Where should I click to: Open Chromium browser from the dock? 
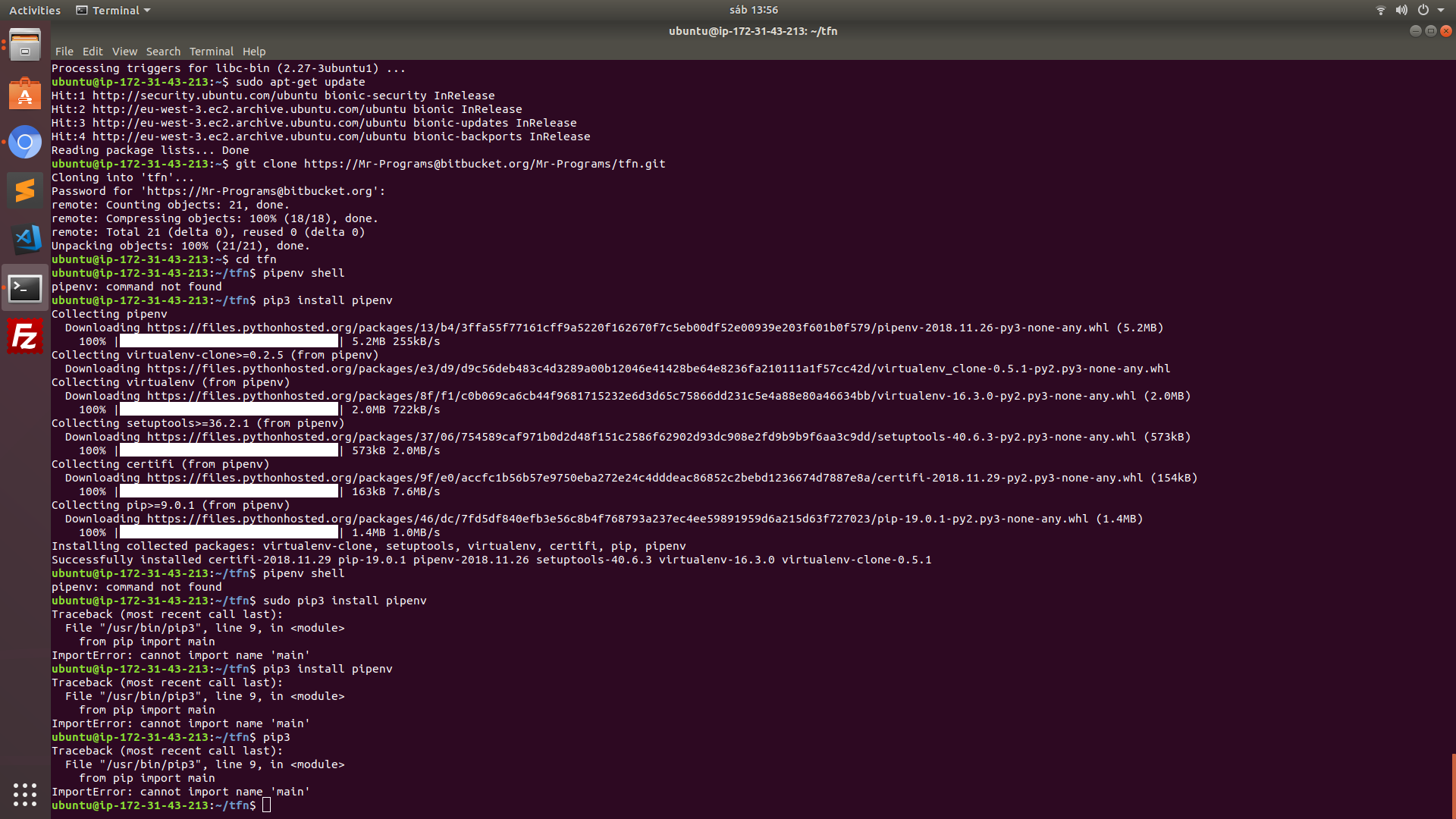(x=25, y=142)
